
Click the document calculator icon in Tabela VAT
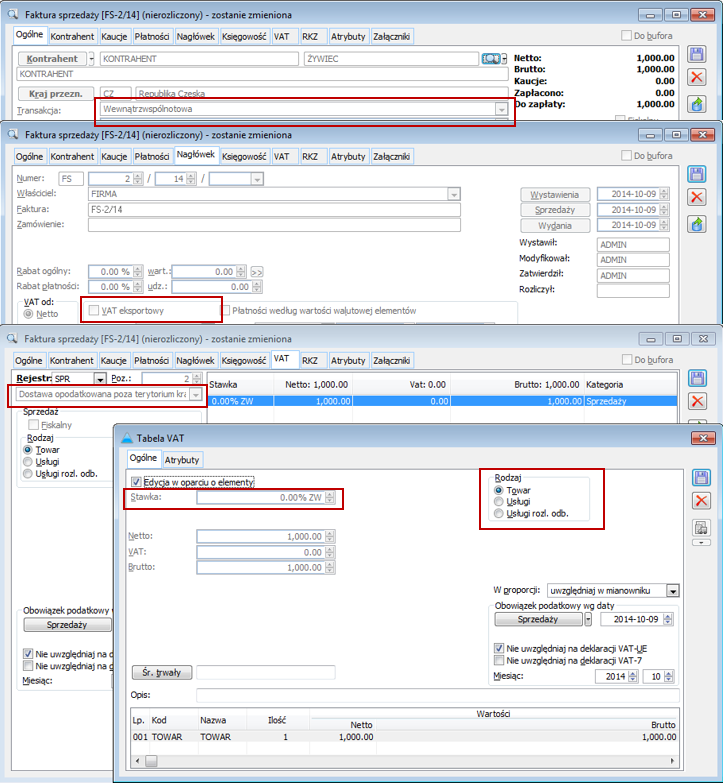(x=701, y=527)
